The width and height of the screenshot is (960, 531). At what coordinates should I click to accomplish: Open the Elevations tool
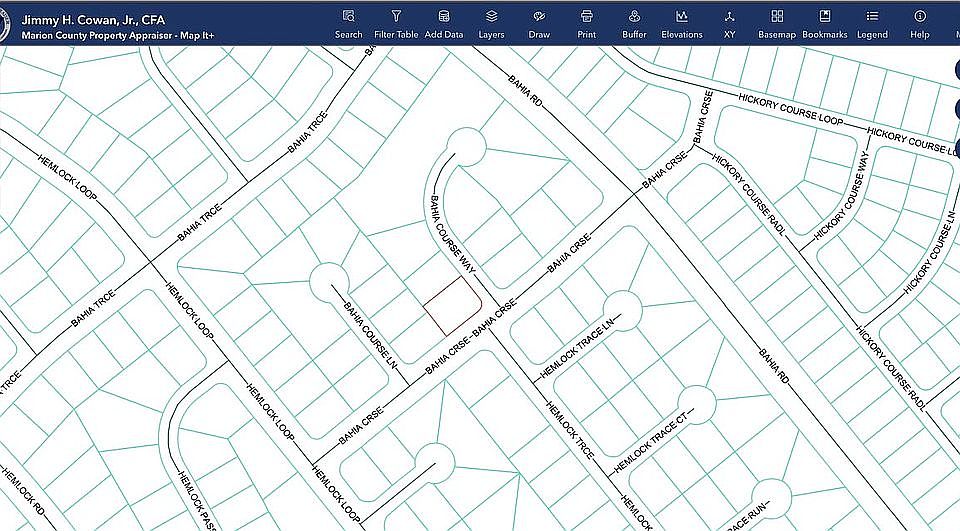(x=681, y=24)
